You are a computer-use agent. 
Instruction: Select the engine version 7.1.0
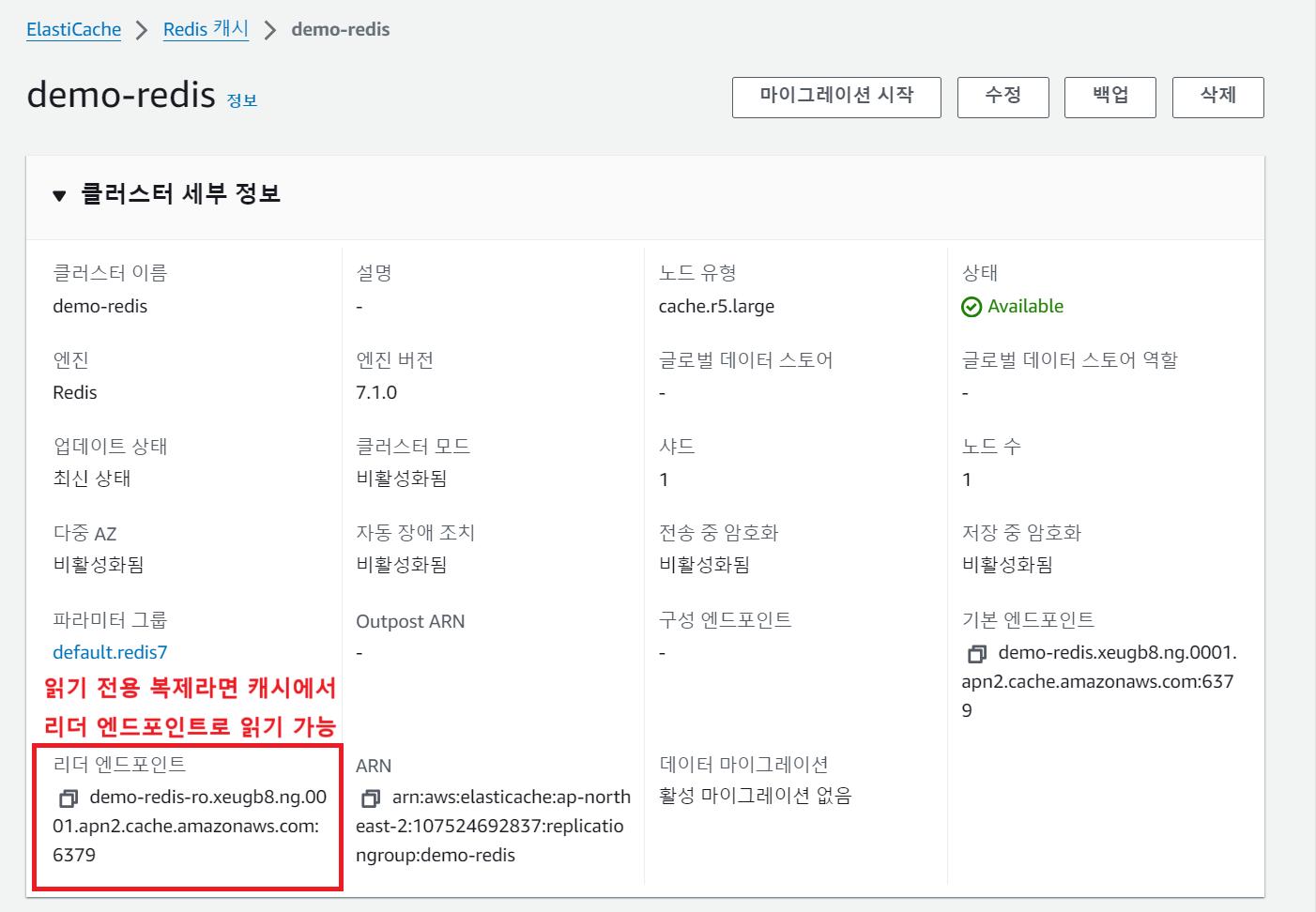coord(376,392)
